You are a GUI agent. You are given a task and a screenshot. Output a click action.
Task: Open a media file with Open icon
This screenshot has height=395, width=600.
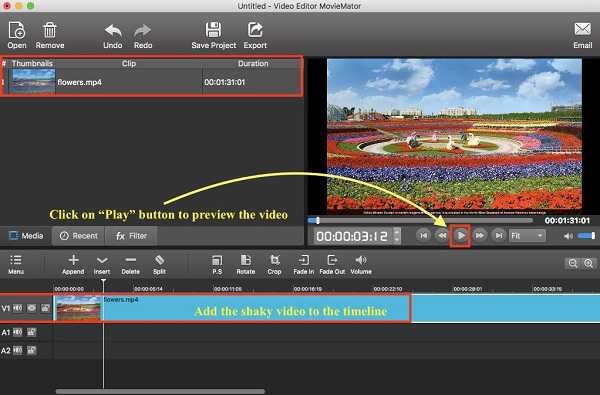tap(17, 35)
